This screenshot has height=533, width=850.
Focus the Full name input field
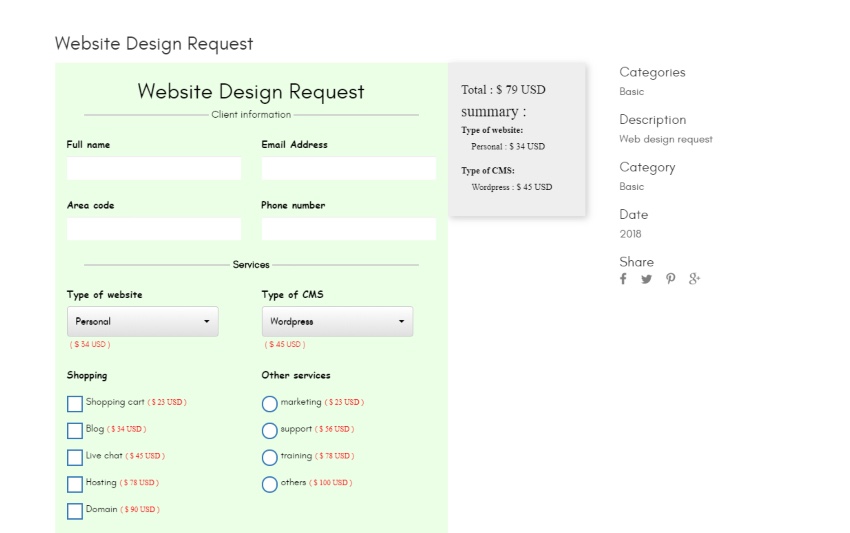[154, 168]
